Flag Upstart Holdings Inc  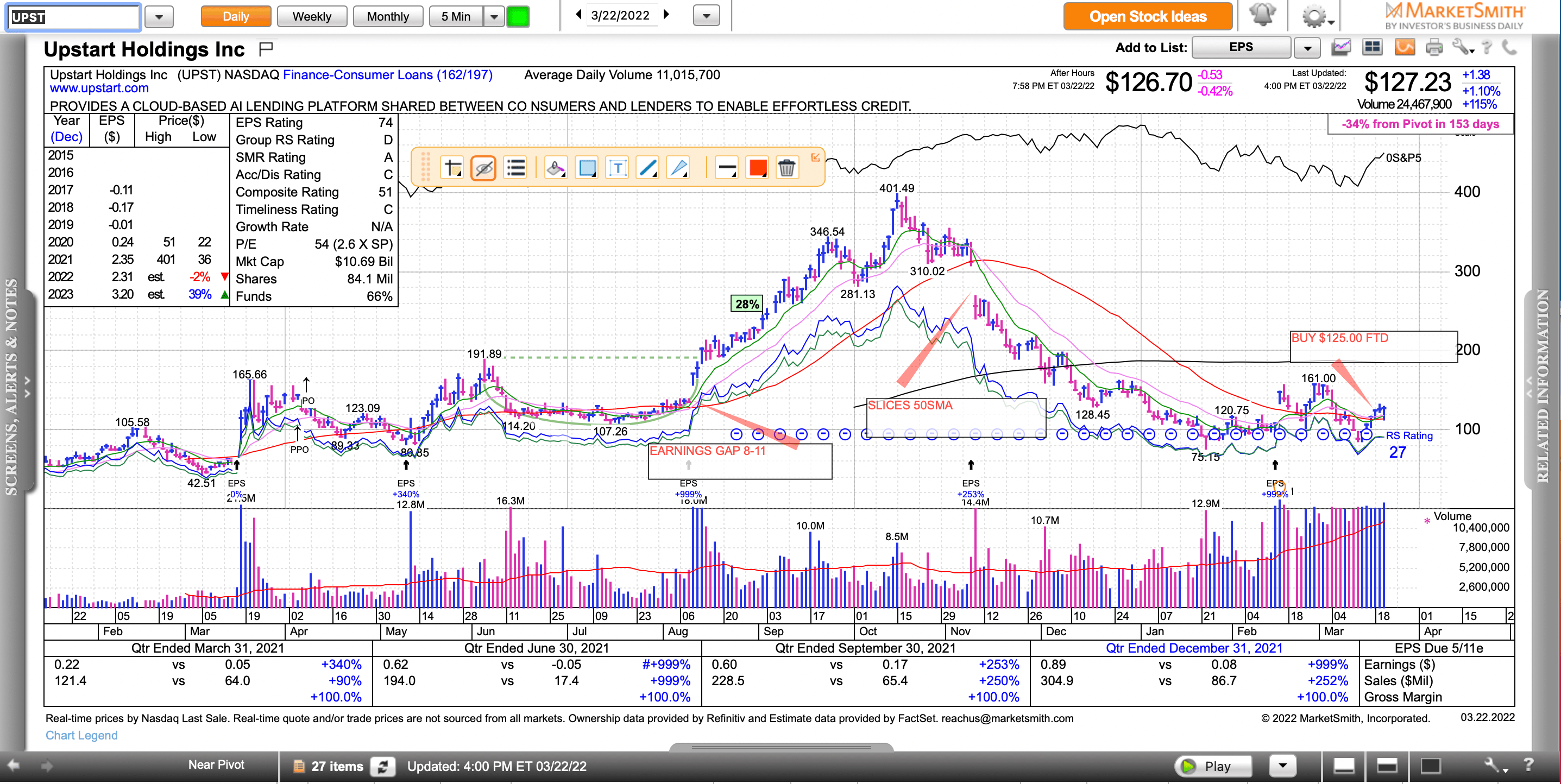266,48
